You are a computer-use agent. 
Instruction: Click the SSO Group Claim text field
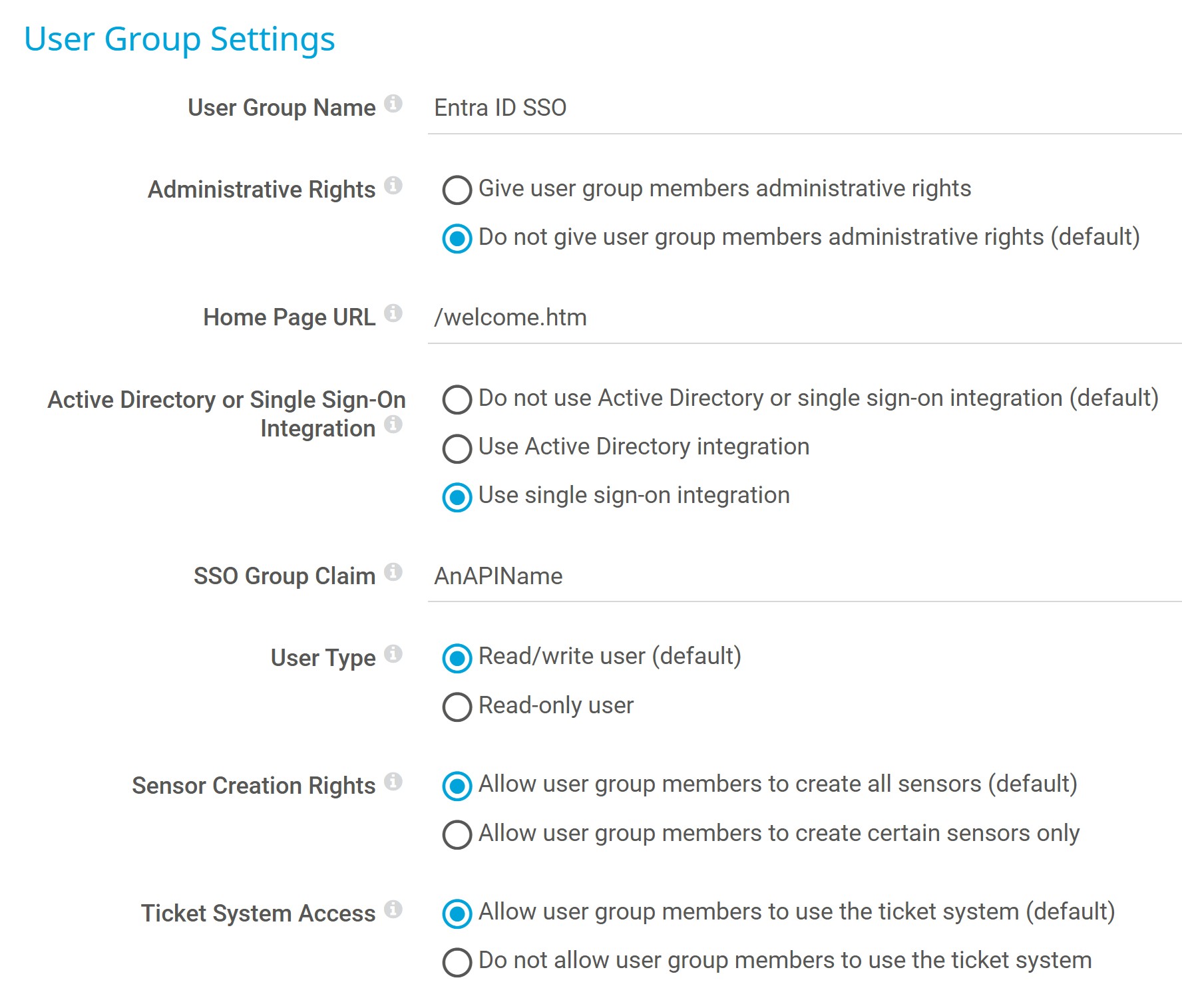[805, 577]
